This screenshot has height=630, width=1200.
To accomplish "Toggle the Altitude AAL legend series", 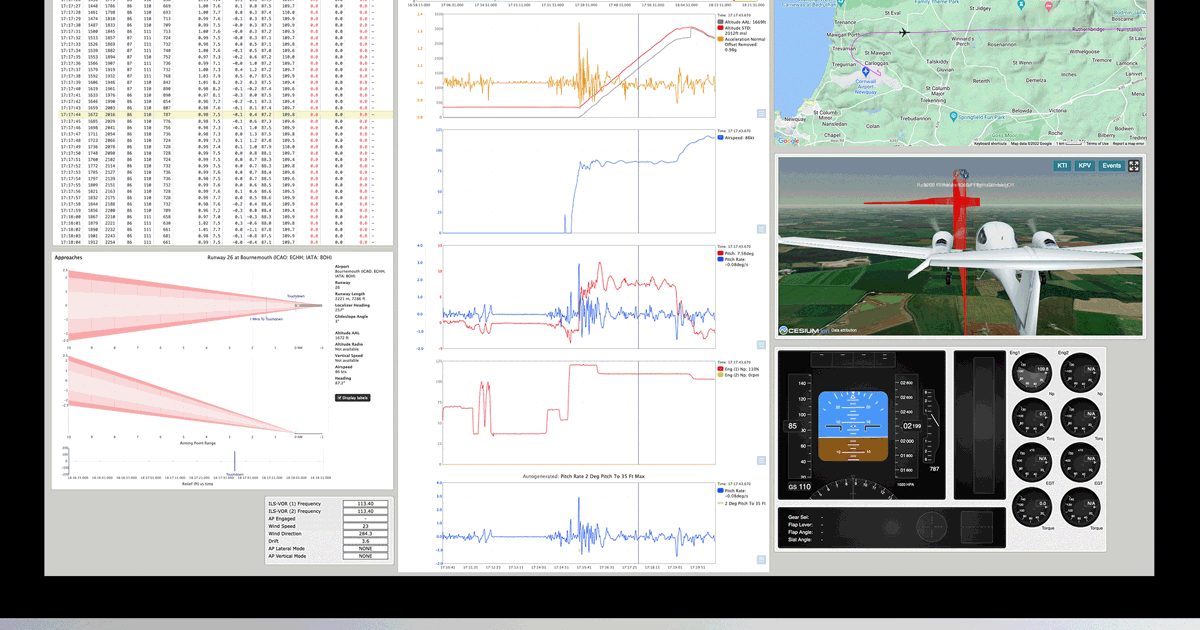I will pos(742,21).
